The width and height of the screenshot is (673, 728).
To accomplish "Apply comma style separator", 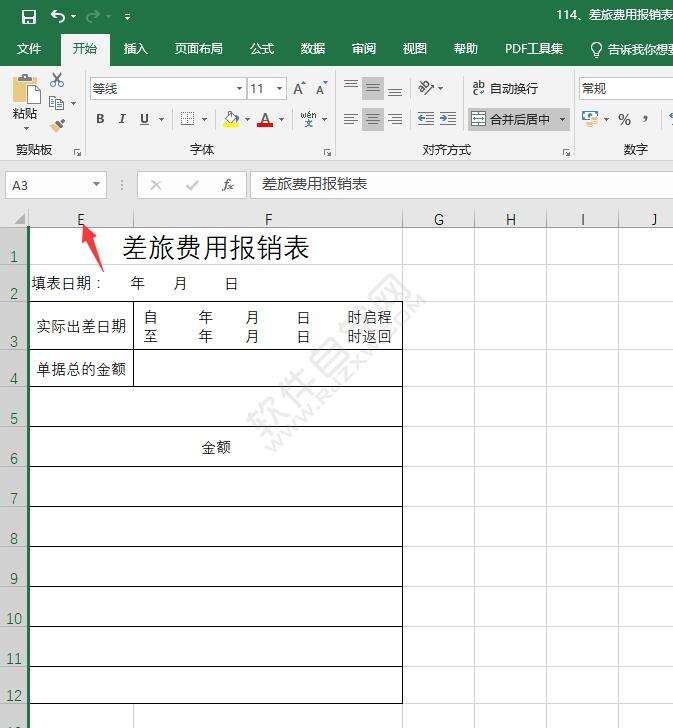I will [x=645, y=119].
